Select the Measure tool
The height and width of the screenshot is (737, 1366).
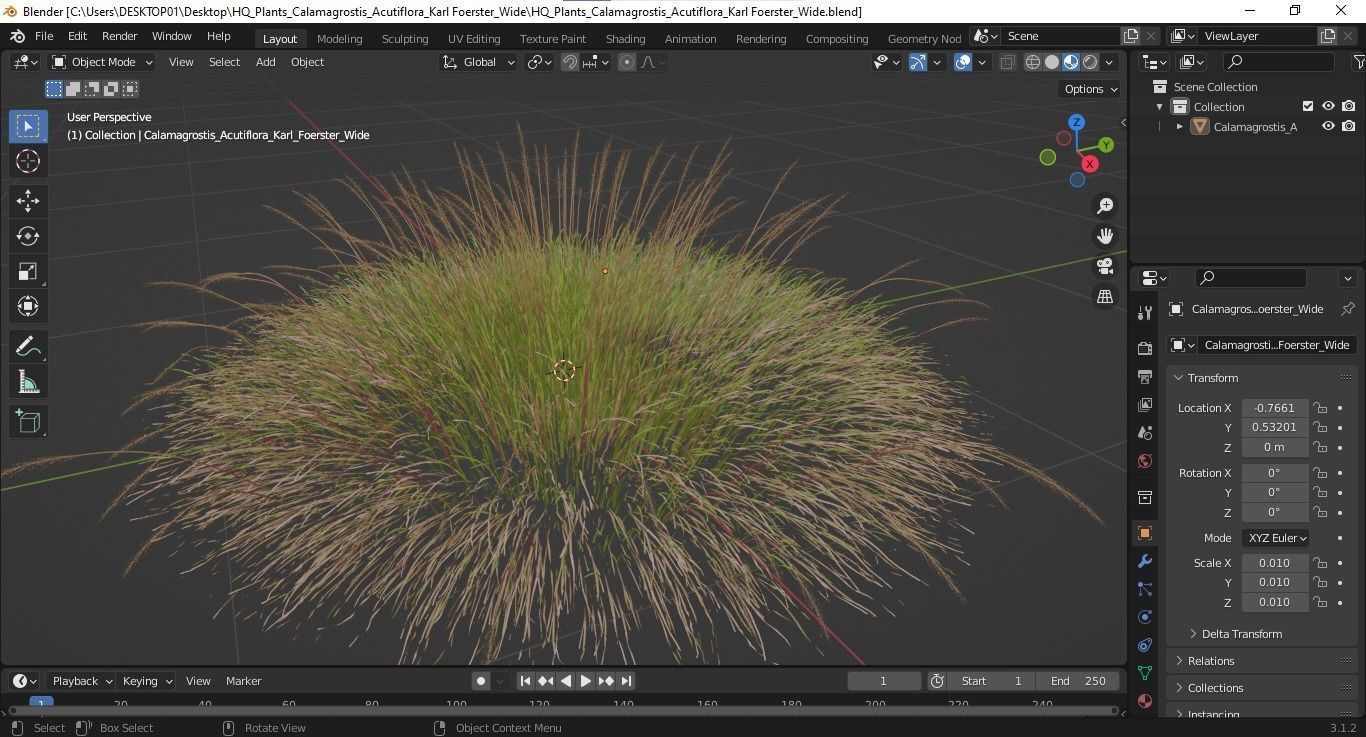click(x=28, y=382)
